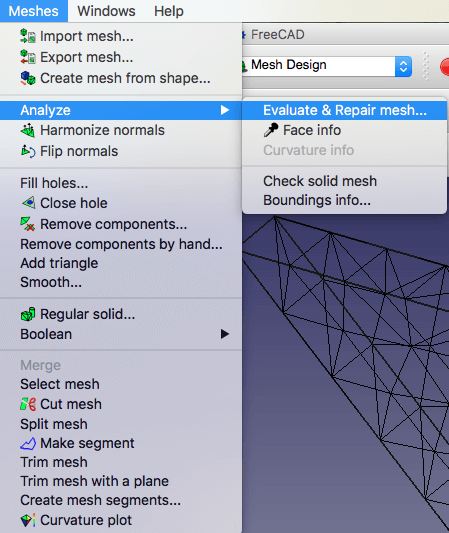
Task: Open the Meshes menu
Action: click(34, 11)
